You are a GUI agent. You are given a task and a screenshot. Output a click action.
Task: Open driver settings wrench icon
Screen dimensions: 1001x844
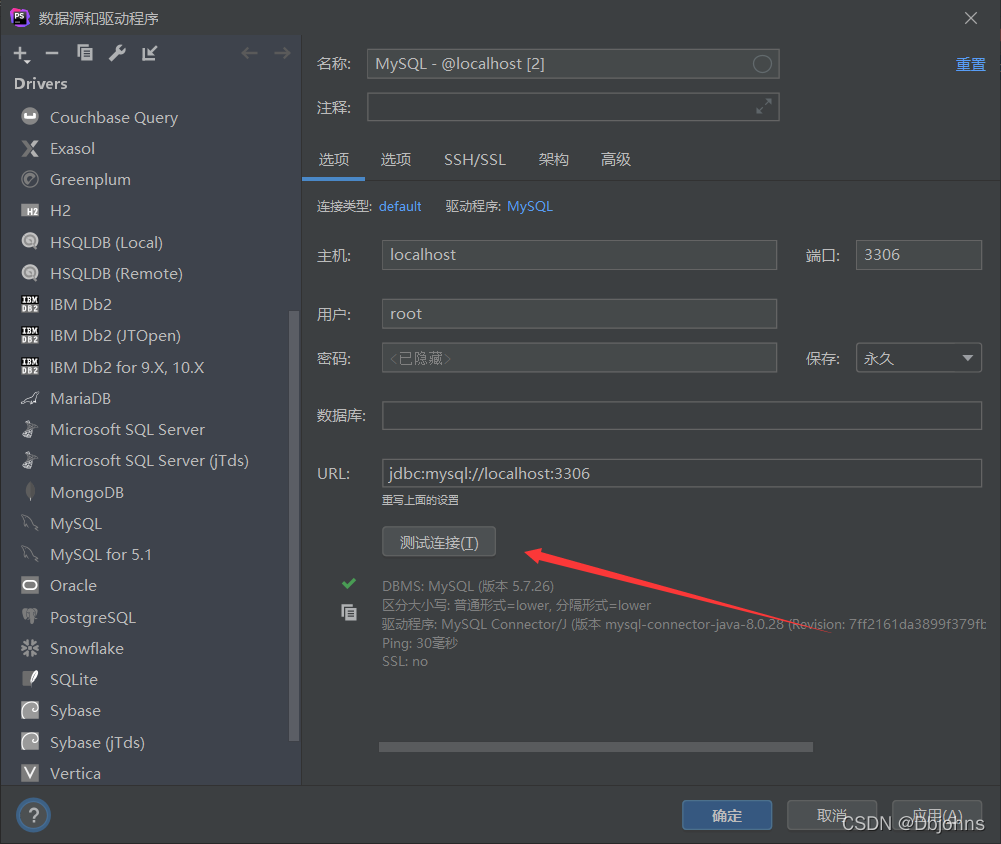pyautogui.click(x=117, y=54)
